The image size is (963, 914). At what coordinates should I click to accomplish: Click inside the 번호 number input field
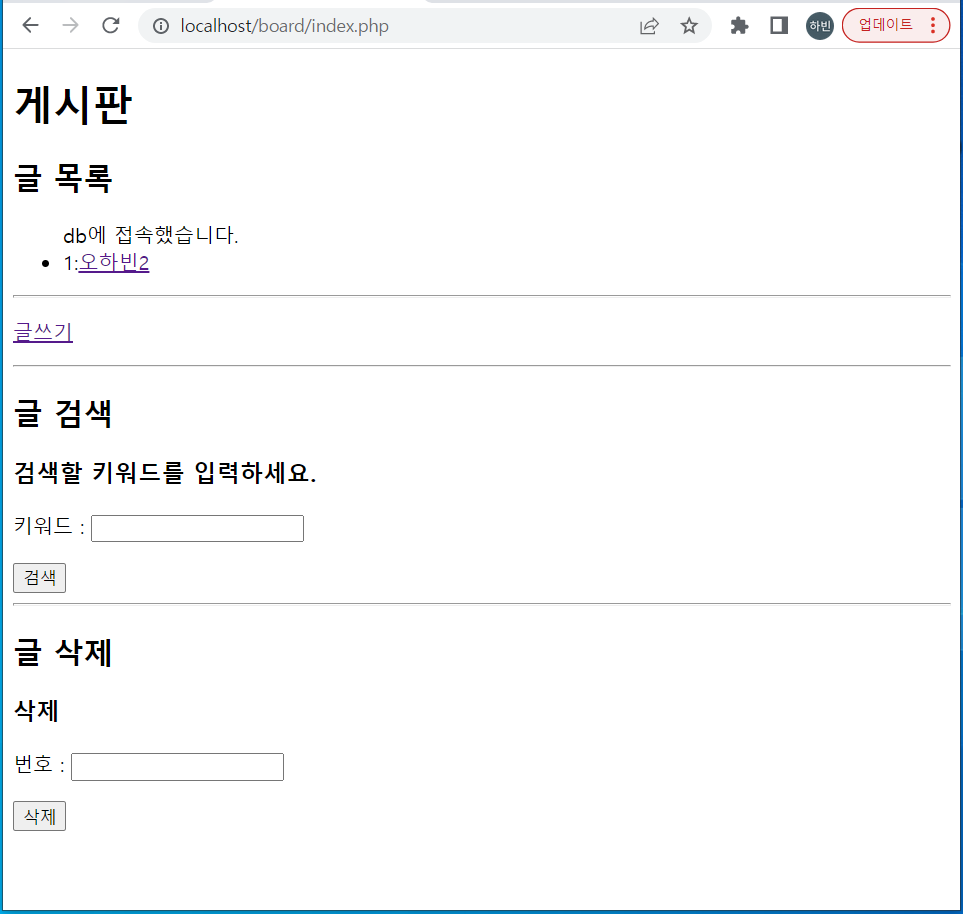[x=176, y=766]
